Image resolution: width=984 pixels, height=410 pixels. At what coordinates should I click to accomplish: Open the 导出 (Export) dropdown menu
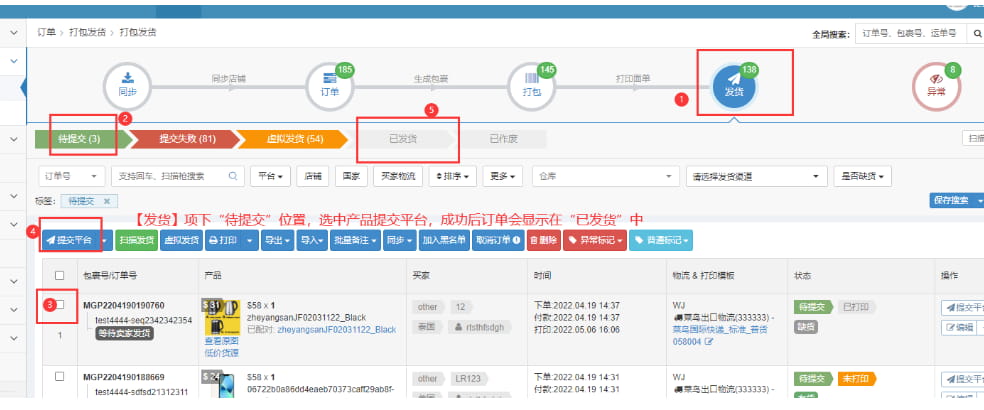[275, 240]
